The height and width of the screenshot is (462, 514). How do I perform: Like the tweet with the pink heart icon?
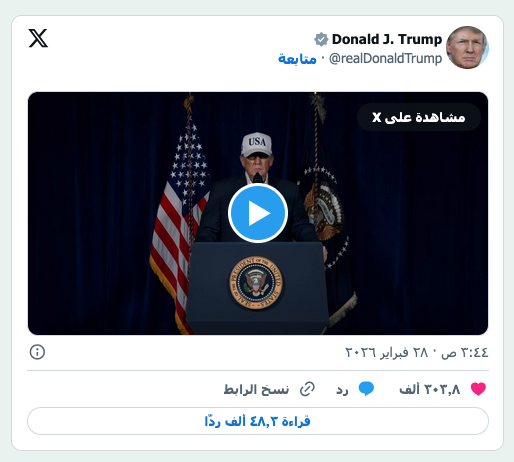pos(478,389)
